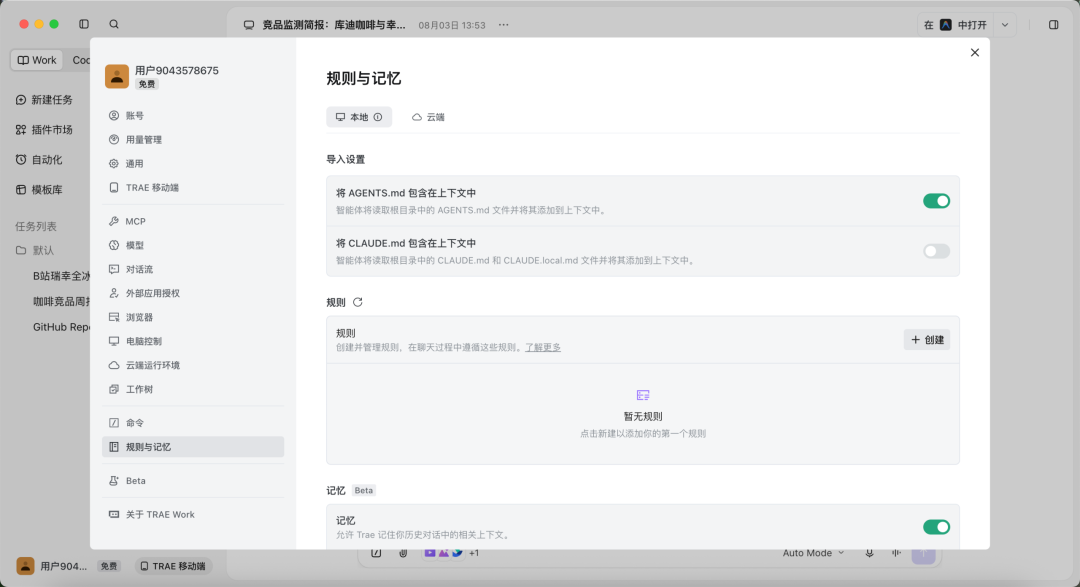The height and width of the screenshot is (587, 1080).
Task: Open 自动化 in main sidebar
Action: tap(39, 160)
